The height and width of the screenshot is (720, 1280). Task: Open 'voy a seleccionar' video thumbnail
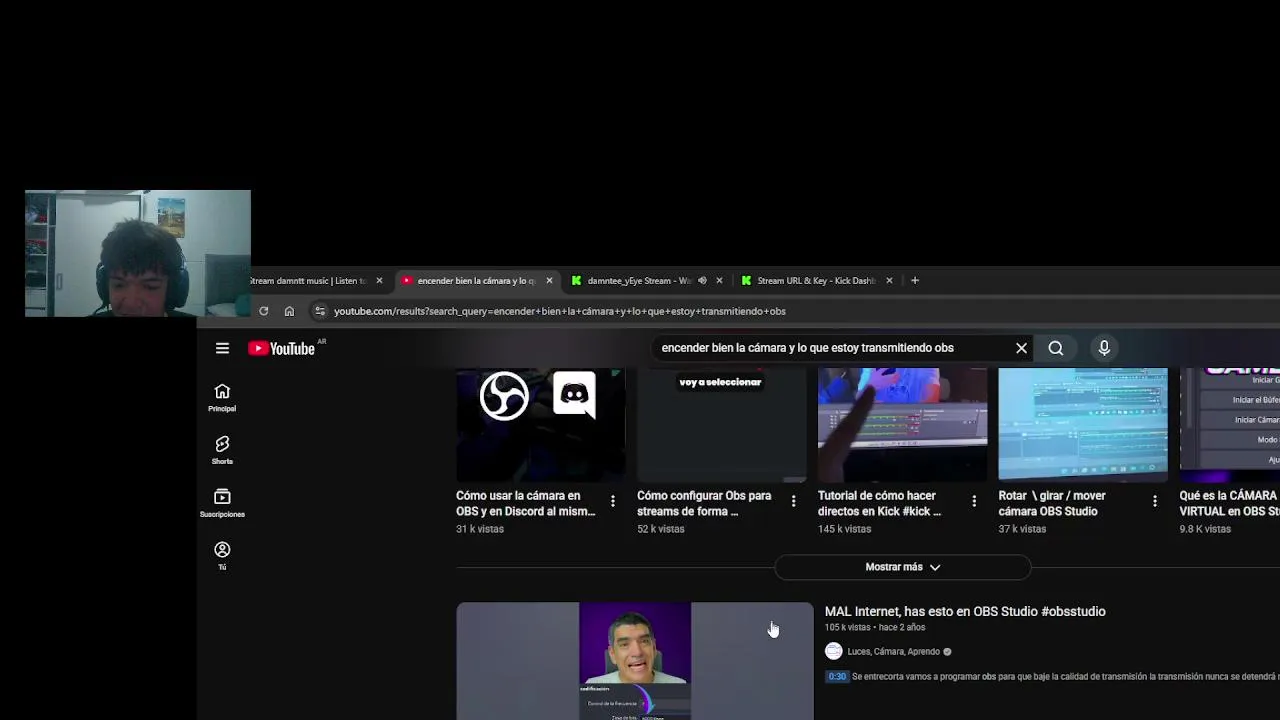pos(722,425)
